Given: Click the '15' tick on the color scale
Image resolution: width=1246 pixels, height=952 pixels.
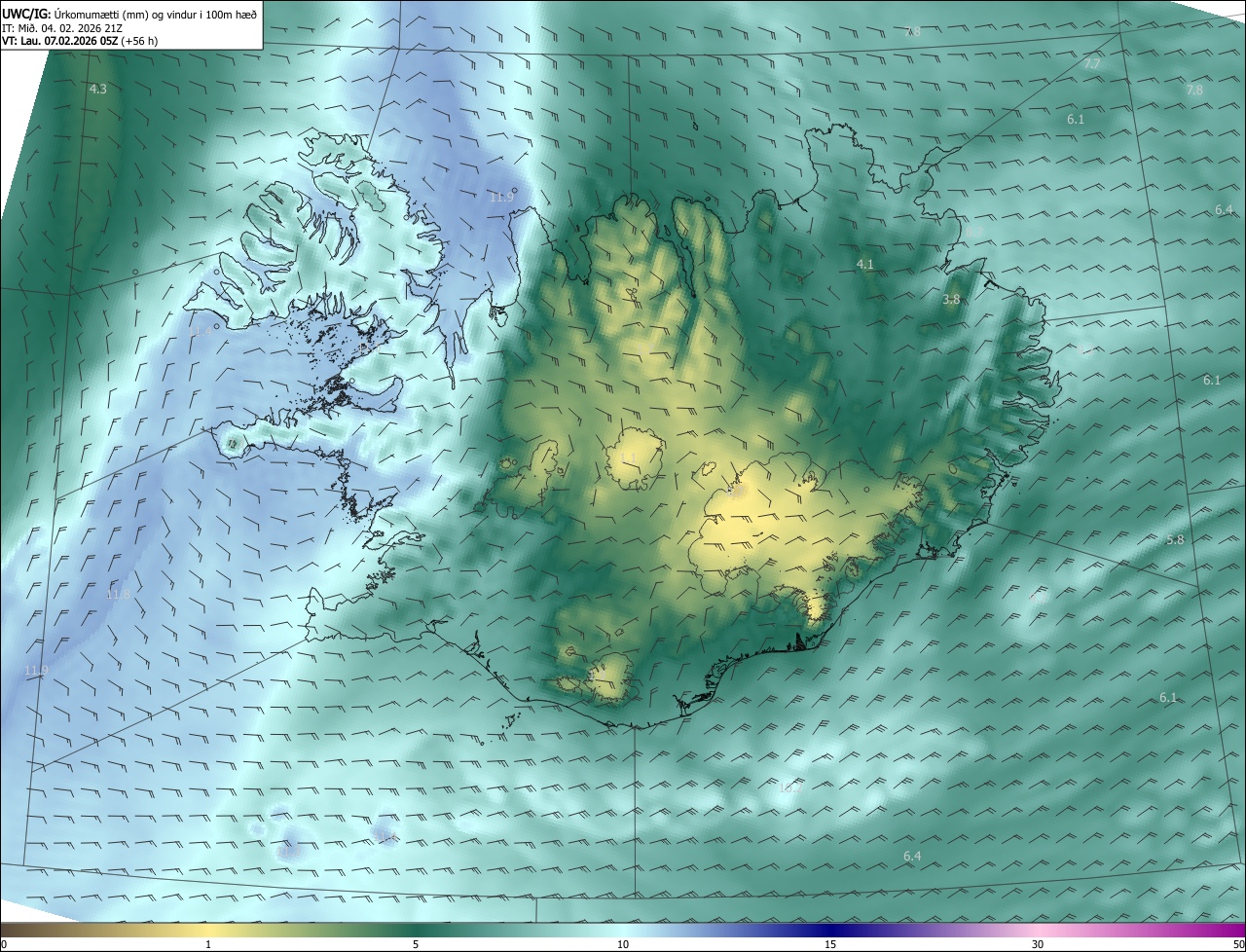Looking at the screenshot, I should 830,944.
